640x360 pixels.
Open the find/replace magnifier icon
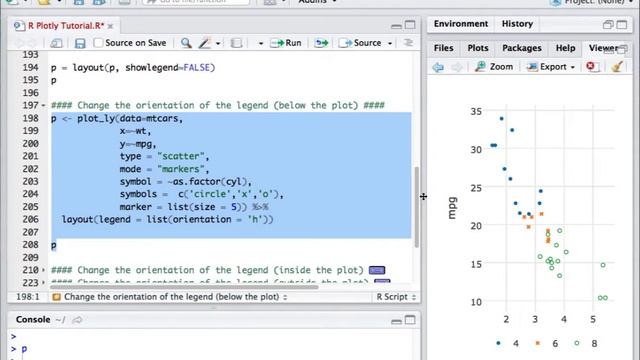tap(186, 43)
